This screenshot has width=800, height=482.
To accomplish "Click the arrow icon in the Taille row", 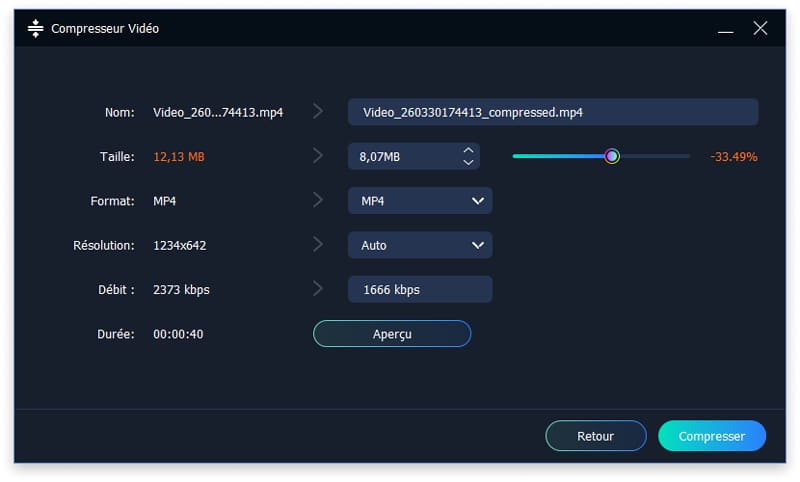I will (x=318, y=156).
